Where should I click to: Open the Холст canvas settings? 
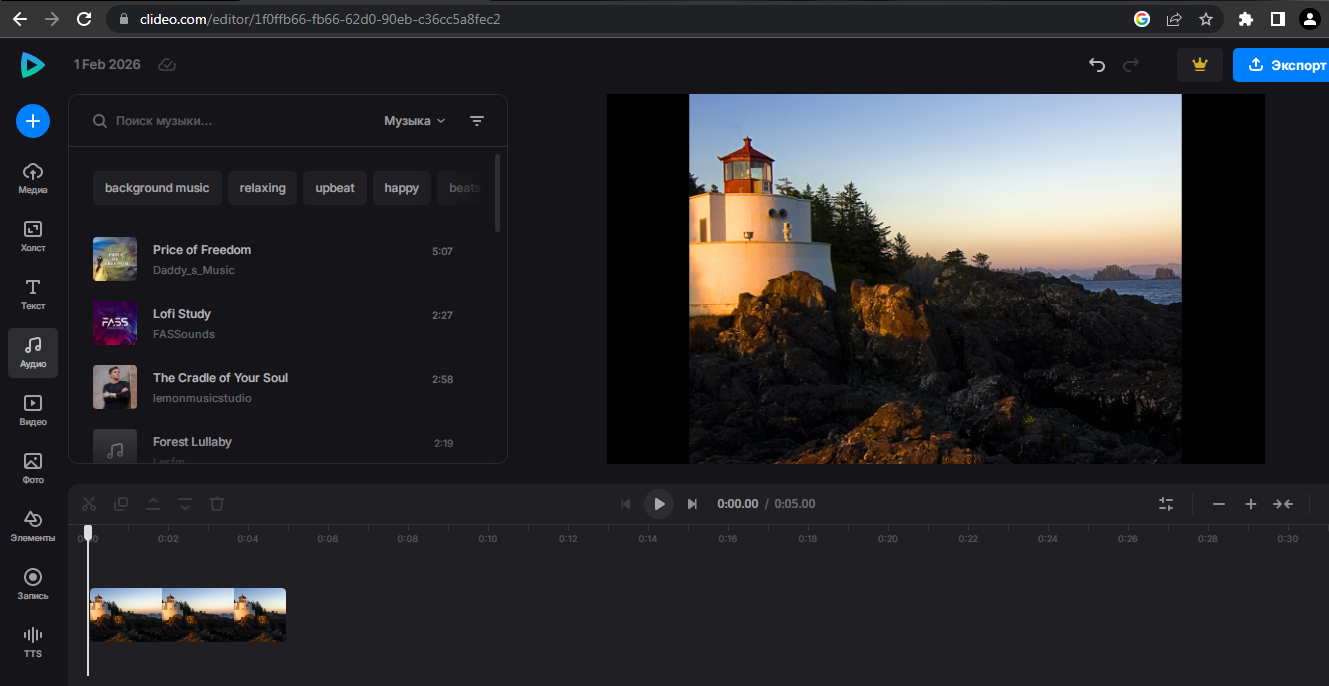click(x=33, y=236)
